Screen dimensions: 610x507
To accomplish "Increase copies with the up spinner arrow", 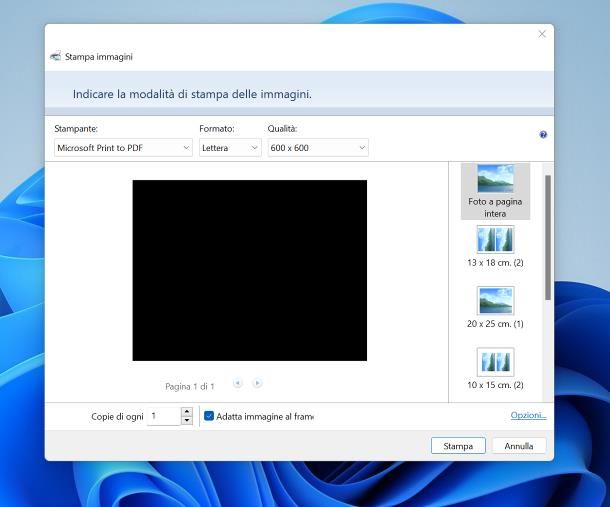I will [x=187, y=412].
